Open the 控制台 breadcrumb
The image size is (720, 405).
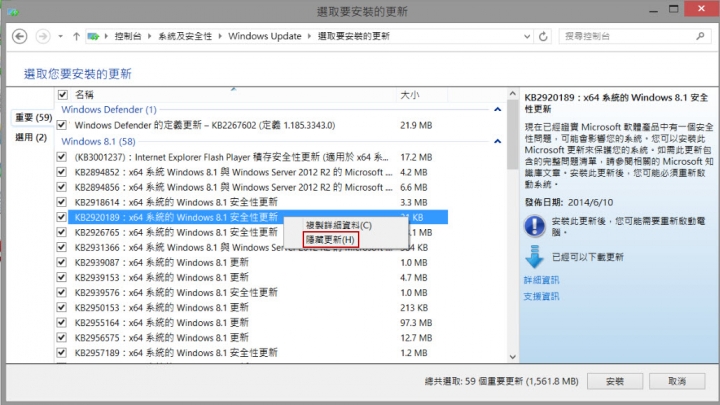click(x=128, y=36)
